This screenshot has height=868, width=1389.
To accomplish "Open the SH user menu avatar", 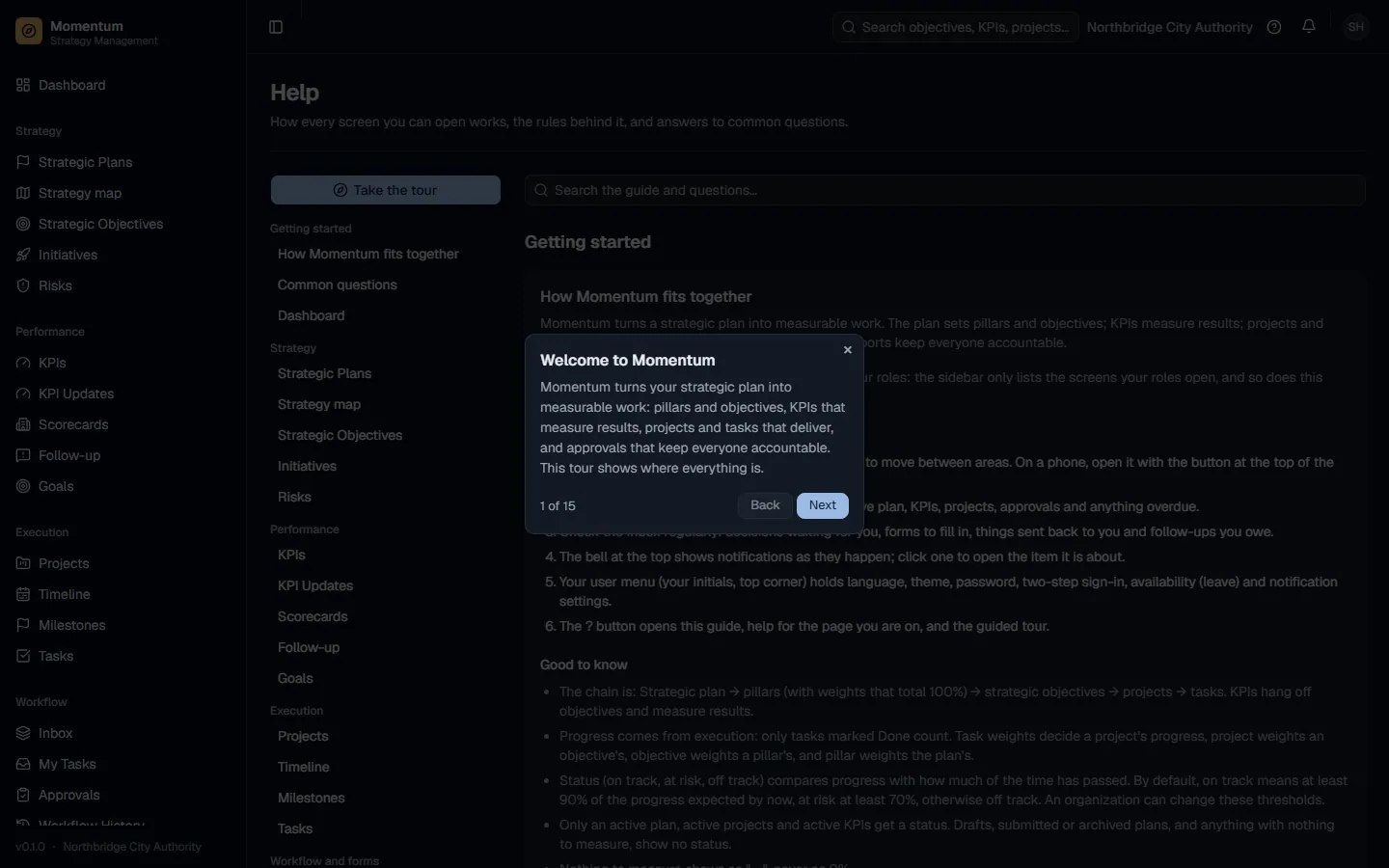I will [x=1356, y=27].
